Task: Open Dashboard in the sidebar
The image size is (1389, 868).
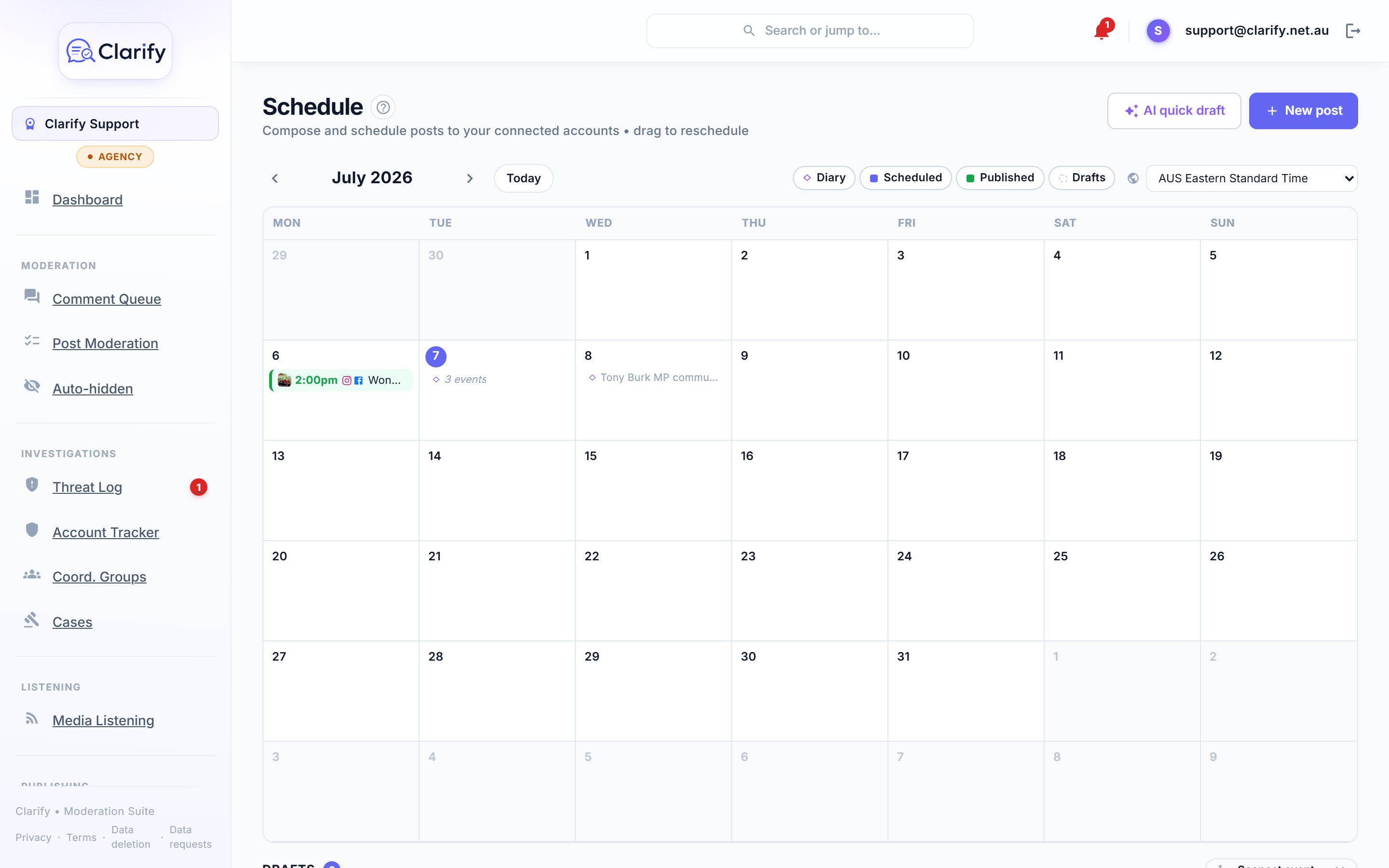Action: point(88,200)
